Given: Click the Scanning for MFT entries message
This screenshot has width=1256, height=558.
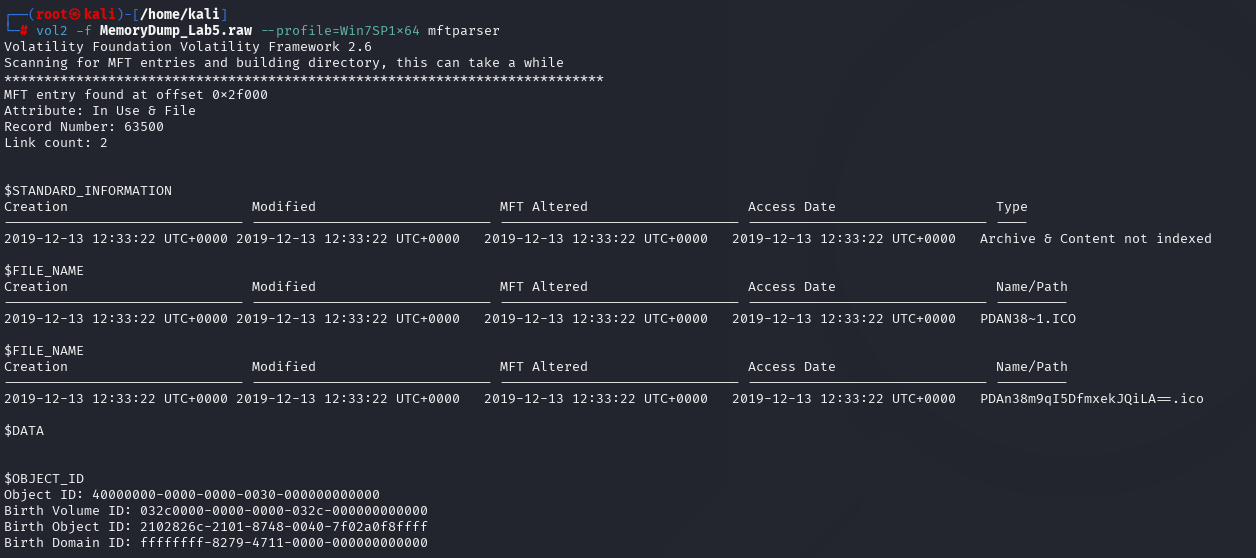Looking at the screenshot, I should [x=284, y=63].
